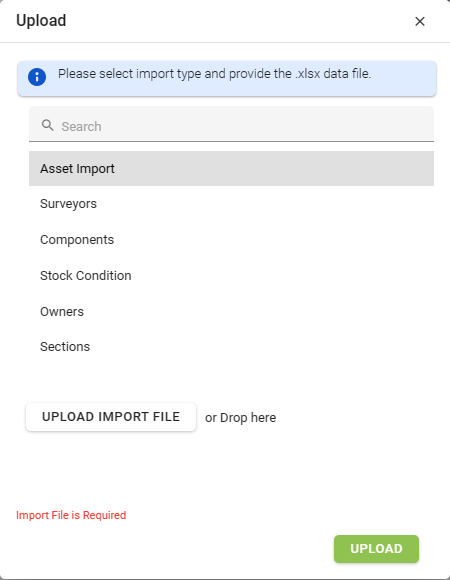
Task: Click empty blue banner area after instruction text
Action: pos(403,78)
